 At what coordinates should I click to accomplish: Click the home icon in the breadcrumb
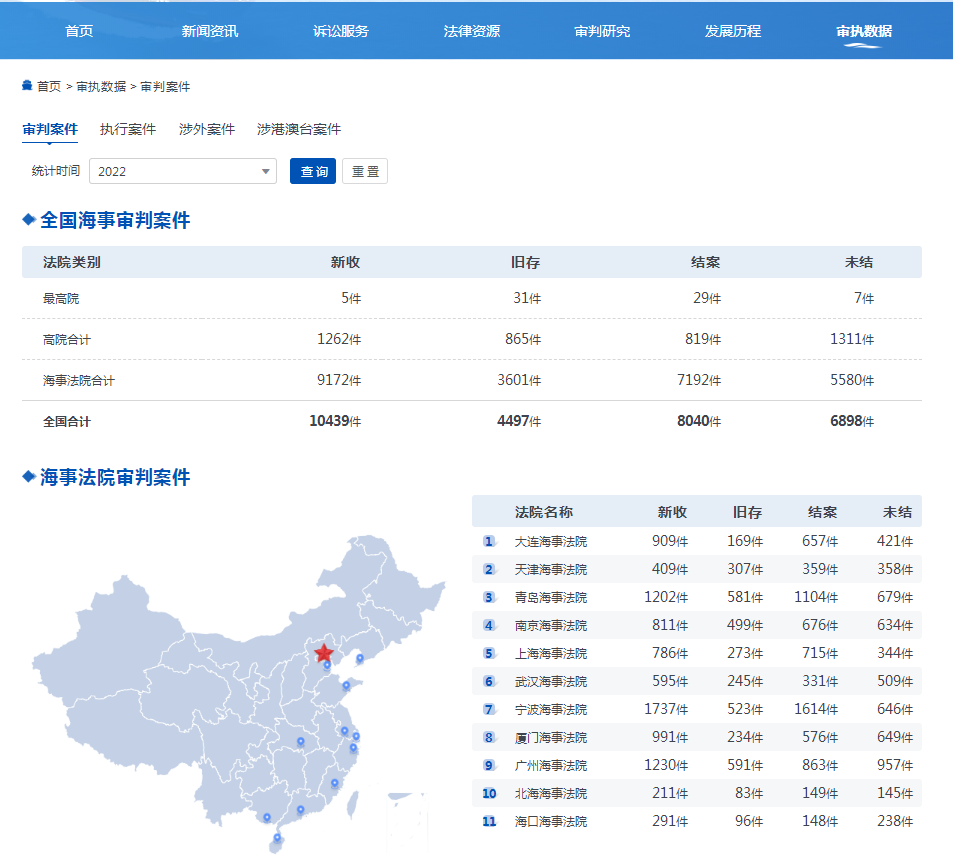27,86
